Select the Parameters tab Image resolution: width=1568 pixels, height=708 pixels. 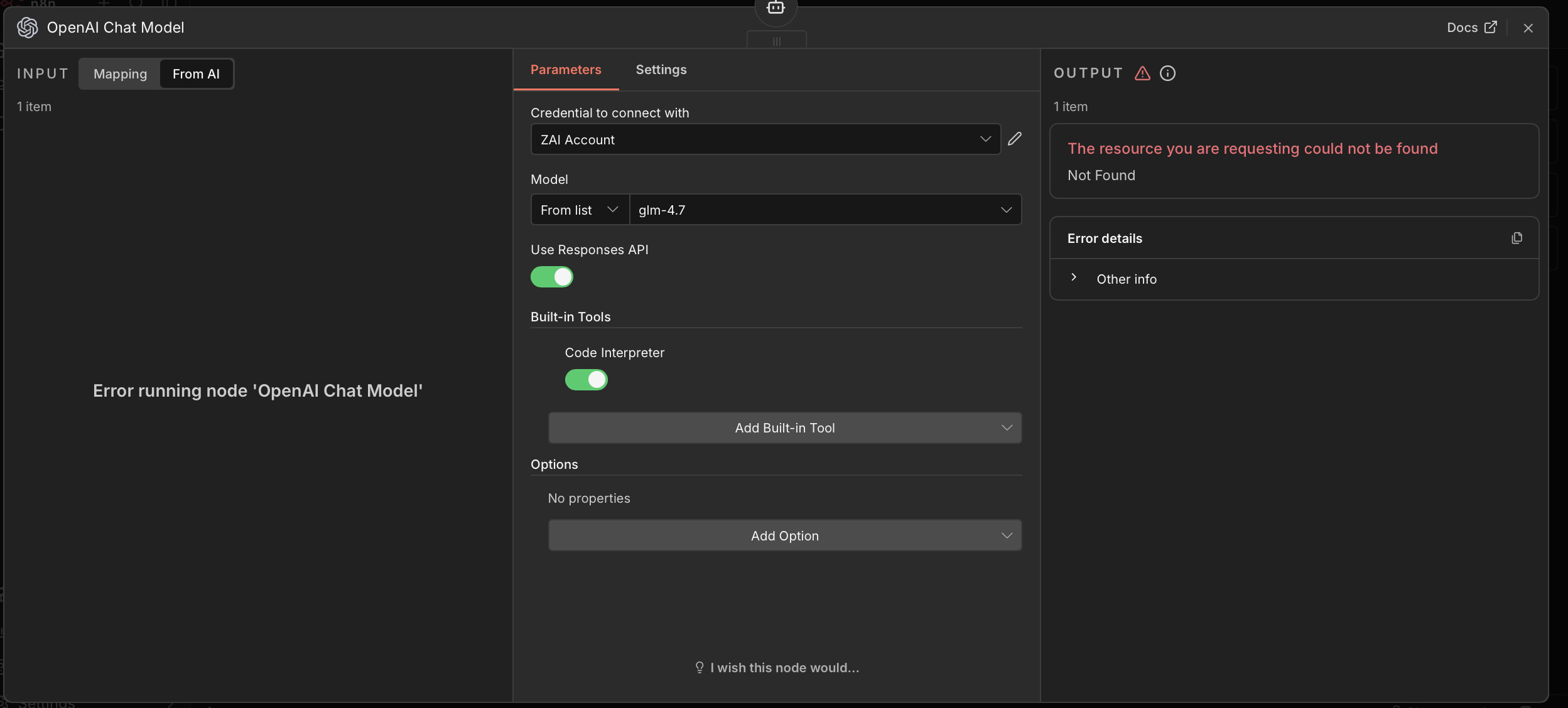click(x=565, y=70)
